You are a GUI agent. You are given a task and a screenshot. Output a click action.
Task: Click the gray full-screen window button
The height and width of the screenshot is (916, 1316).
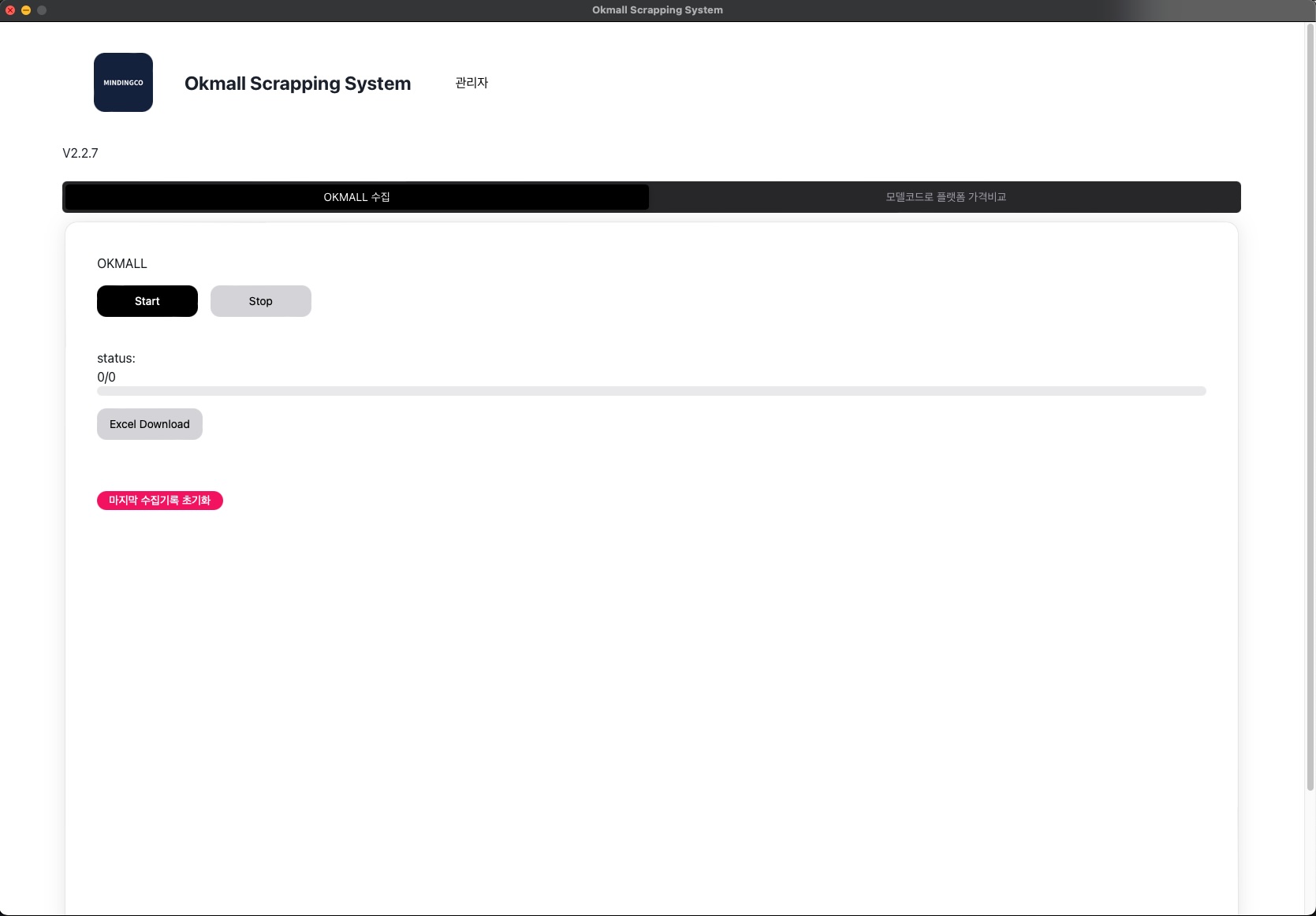coord(42,10)
